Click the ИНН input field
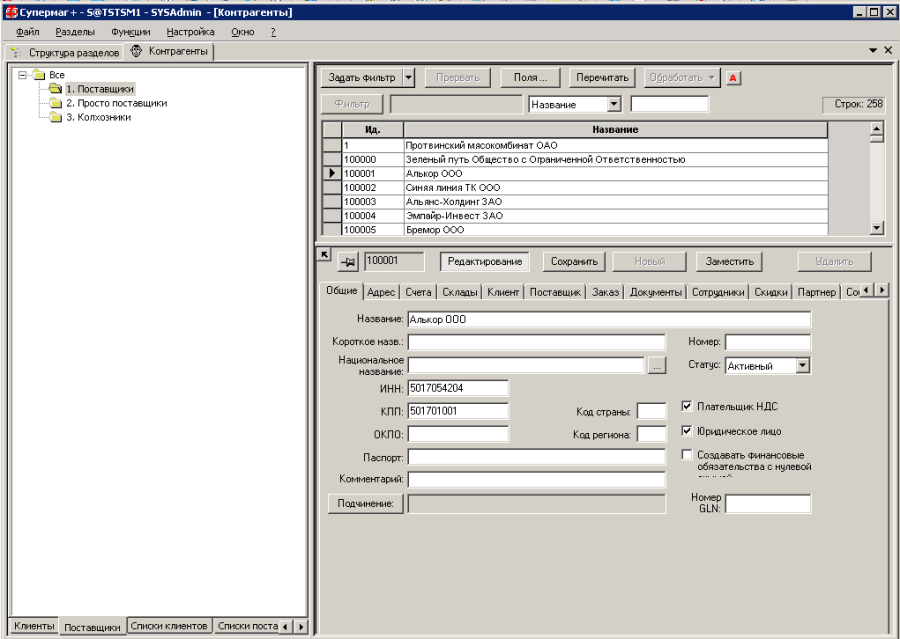This screenshot has width=900, height=639. (x=458, y=388)
